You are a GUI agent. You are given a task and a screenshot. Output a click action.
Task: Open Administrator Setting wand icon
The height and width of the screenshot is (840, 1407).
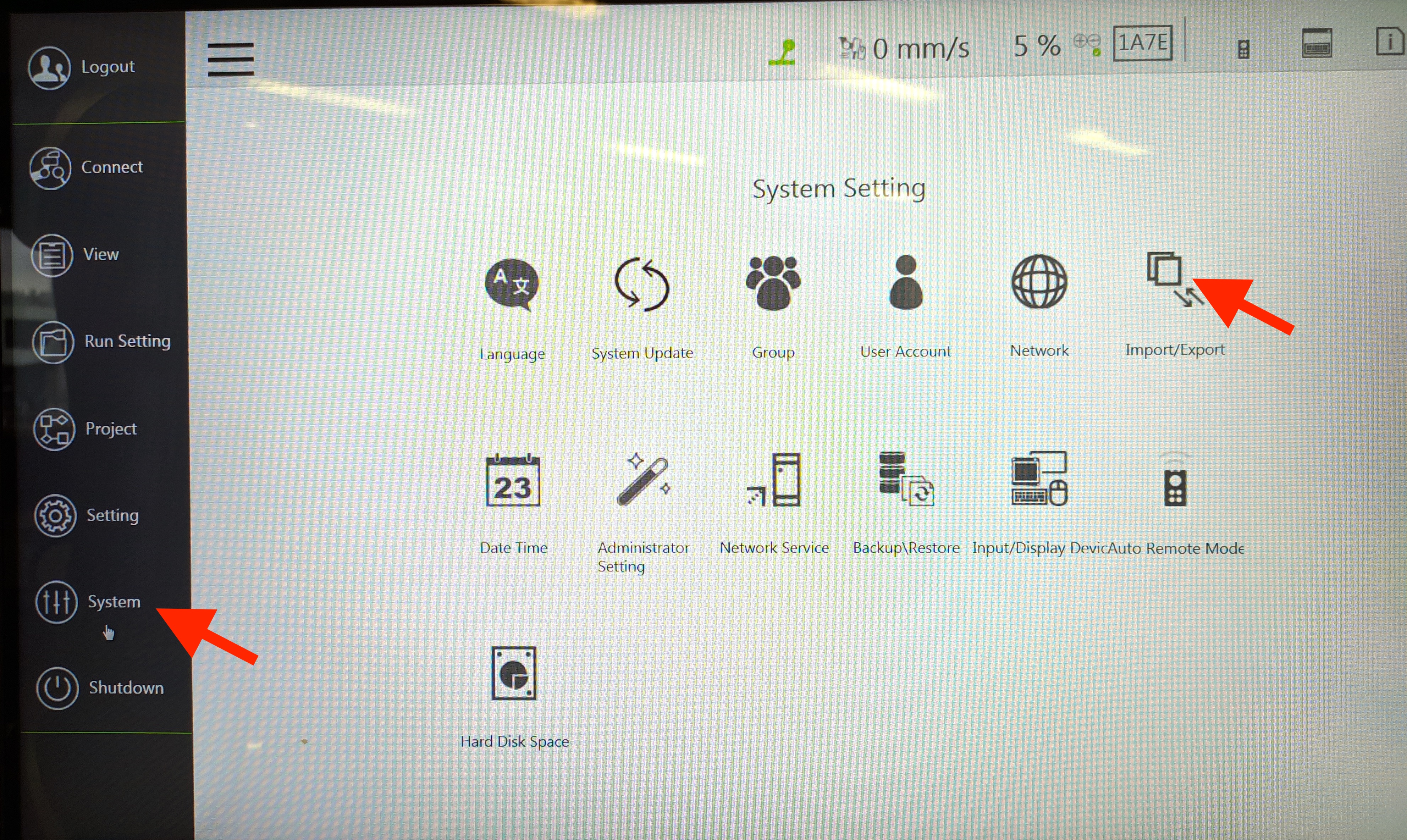click(x=643, y=481)
